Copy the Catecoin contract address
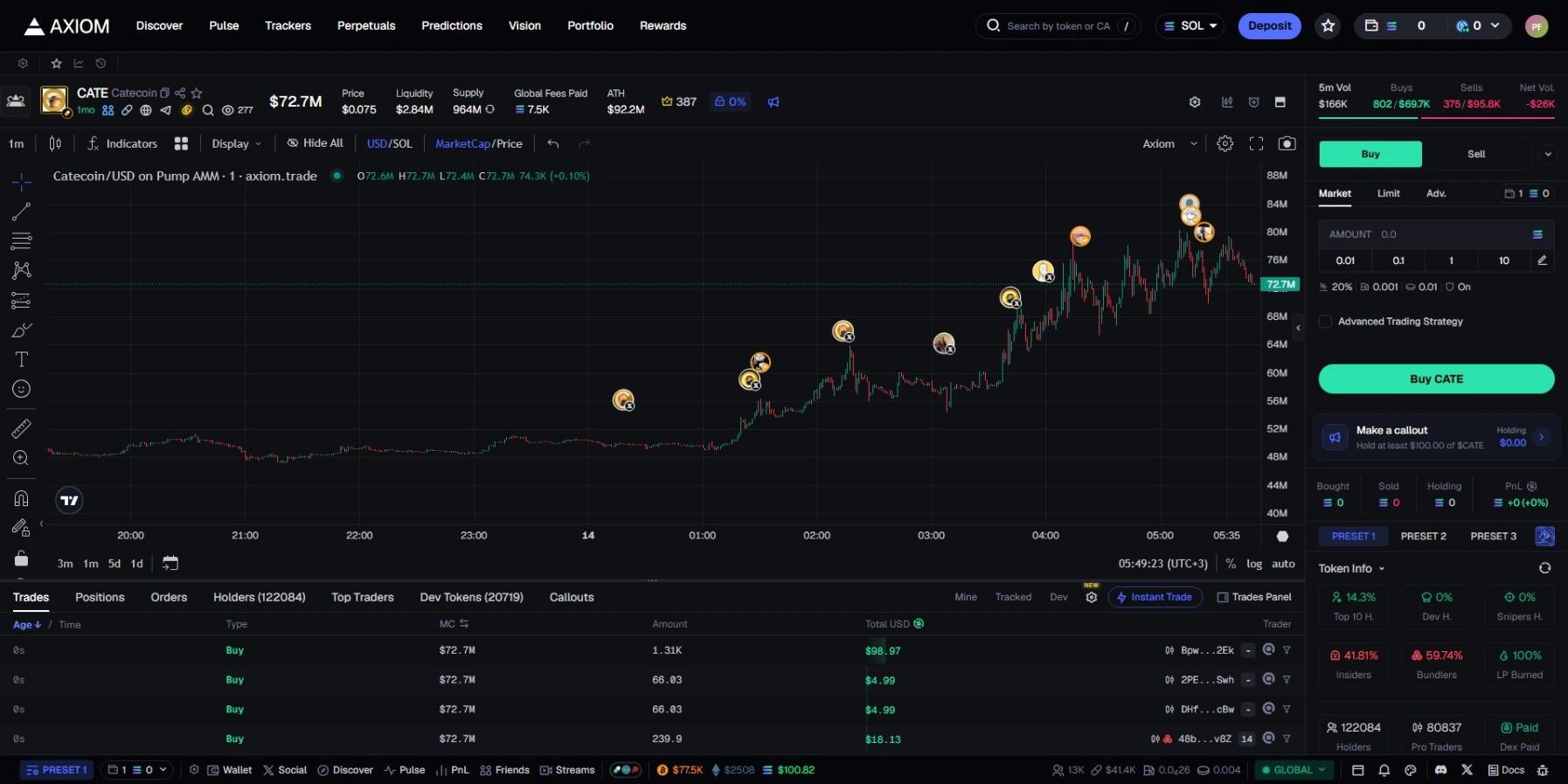Screen dimensions: 1568x784 pos(165,93)
